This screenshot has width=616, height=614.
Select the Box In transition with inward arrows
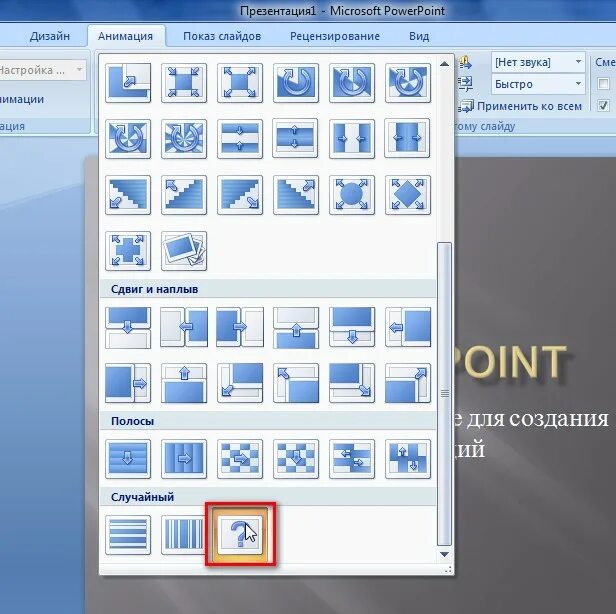(184, 83)
